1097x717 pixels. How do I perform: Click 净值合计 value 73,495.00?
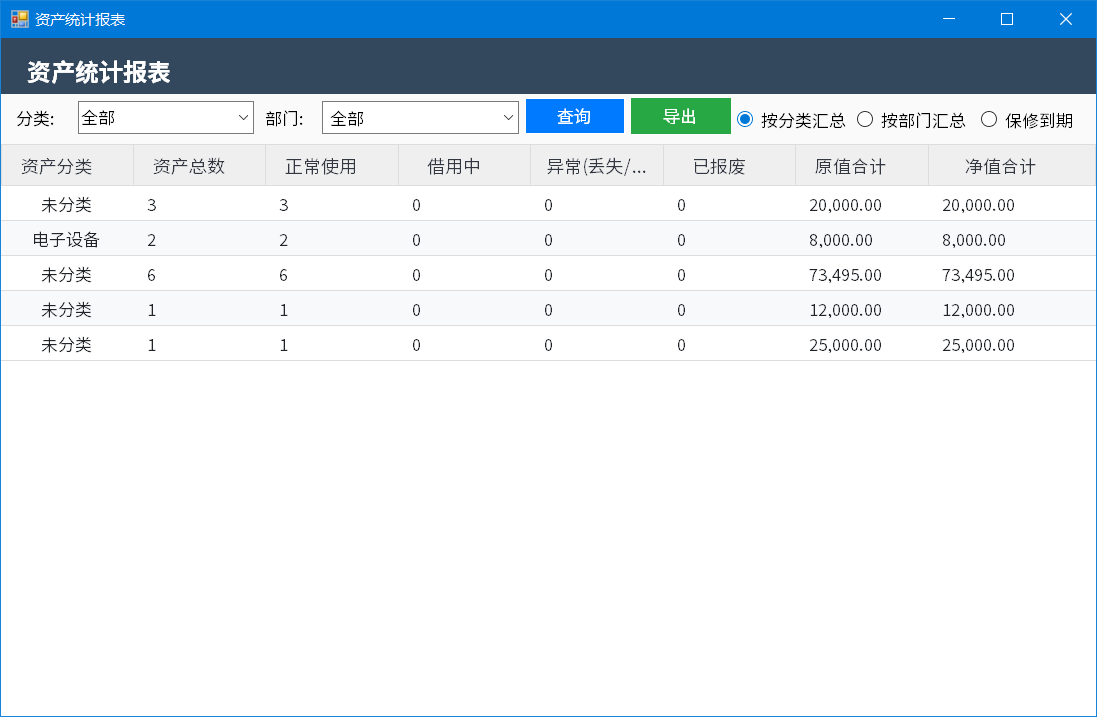coord(978,275)
